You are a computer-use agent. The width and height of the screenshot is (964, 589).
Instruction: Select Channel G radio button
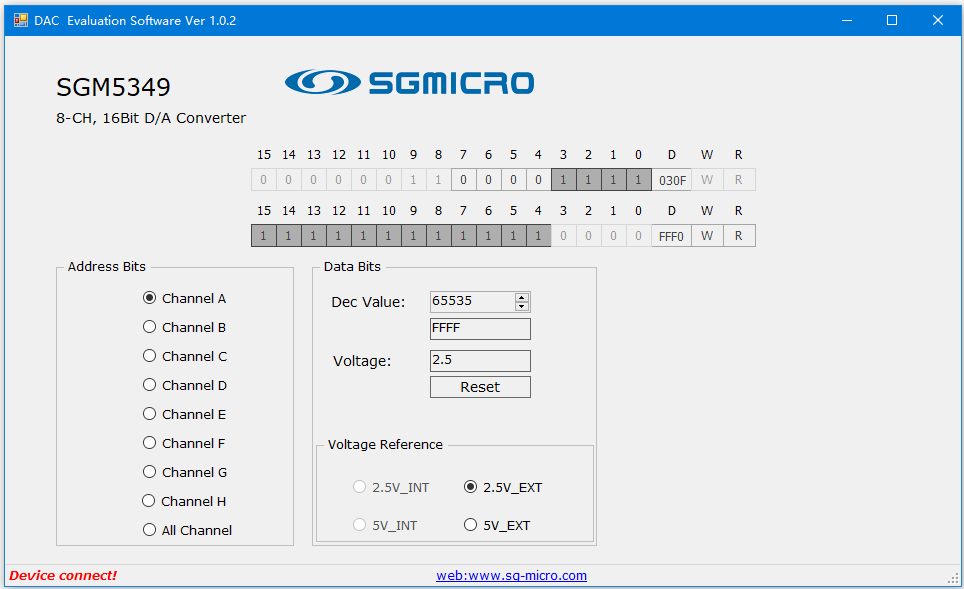tap(185, 472)
